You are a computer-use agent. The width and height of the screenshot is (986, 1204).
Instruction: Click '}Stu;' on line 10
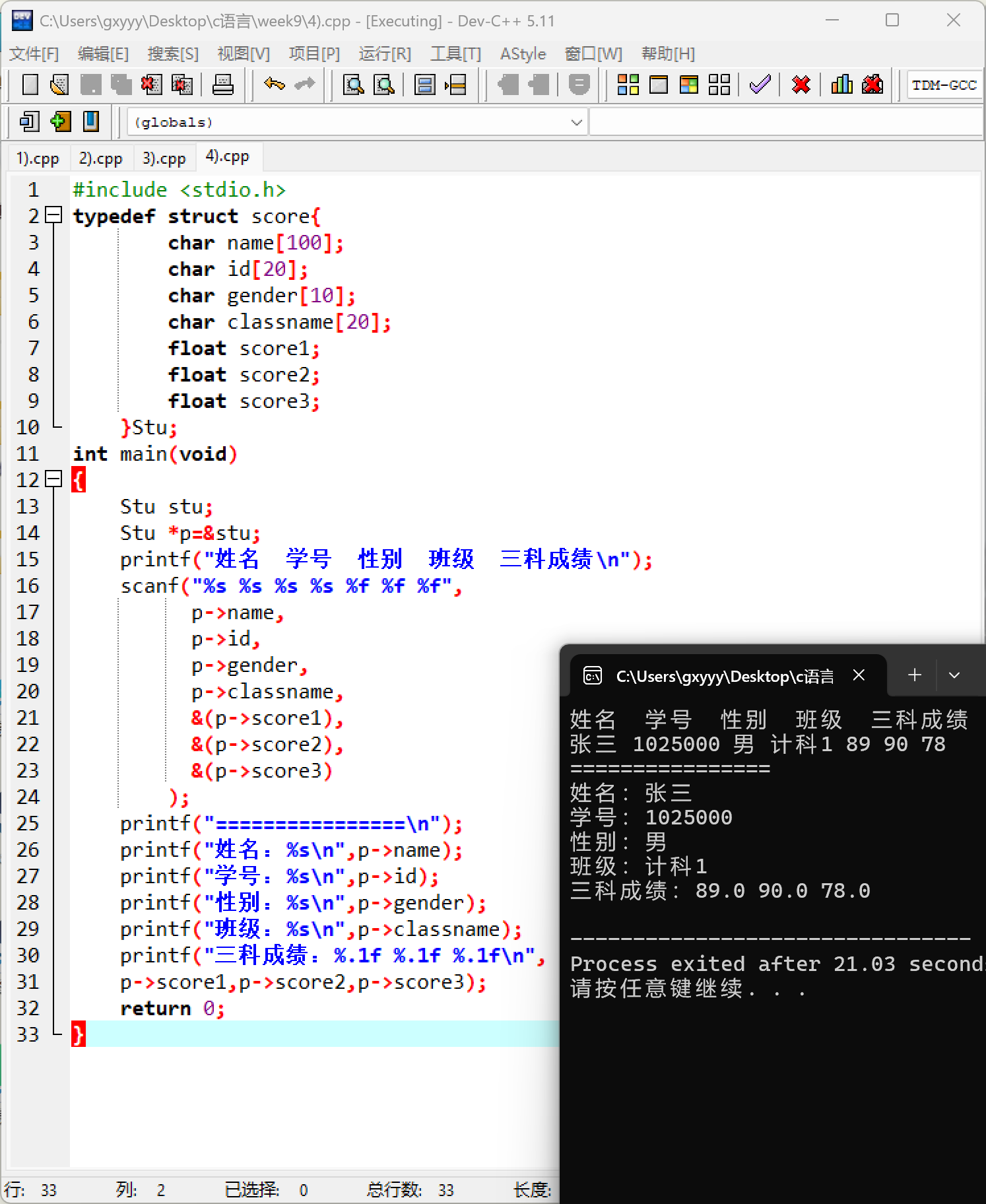pos(148,428)
